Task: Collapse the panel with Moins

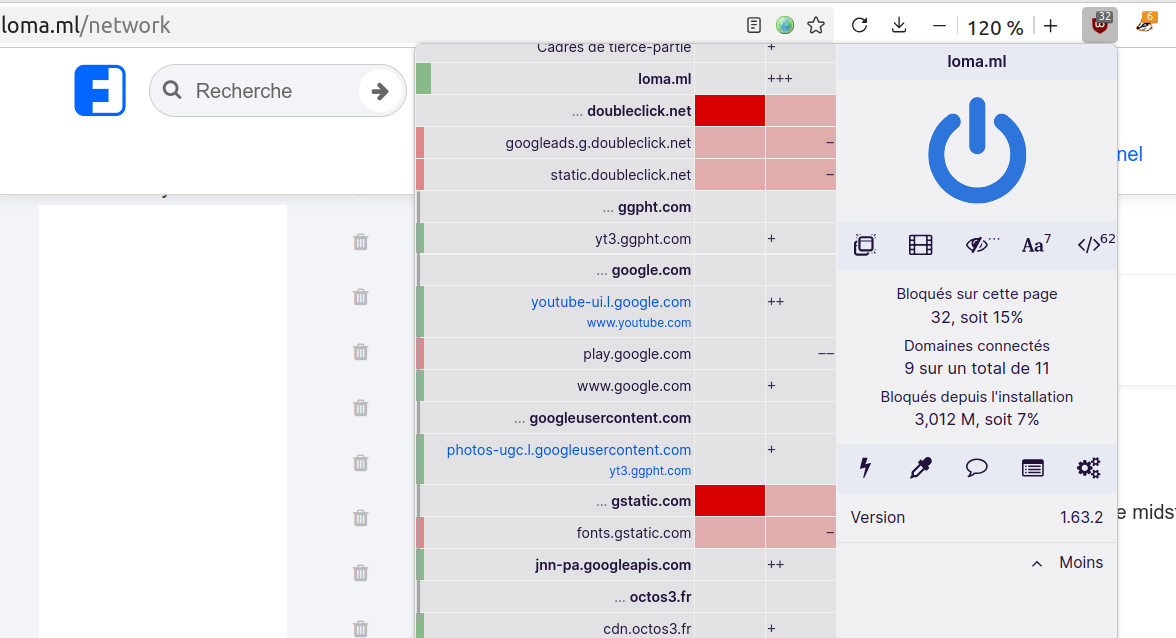Action: (1068, 563)
